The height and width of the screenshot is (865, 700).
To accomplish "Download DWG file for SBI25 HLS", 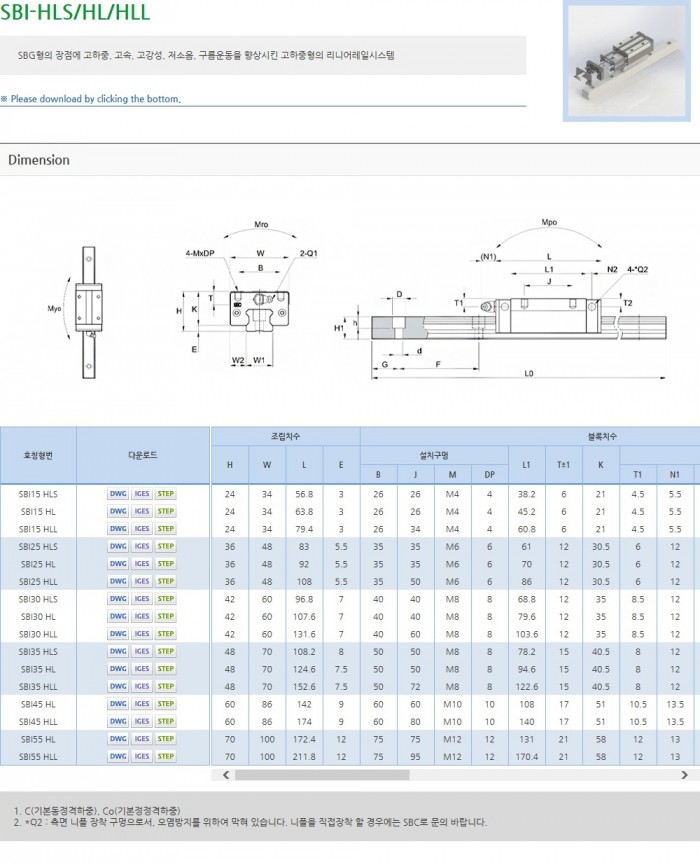I will [x=118, y=546].
